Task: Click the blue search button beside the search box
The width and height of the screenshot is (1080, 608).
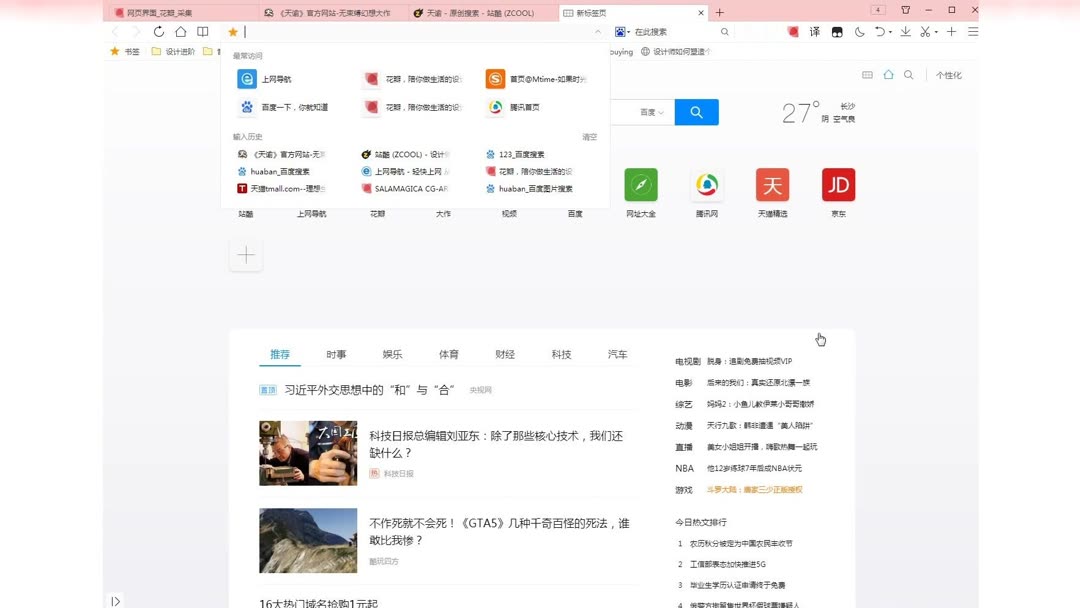Action: pyautogui.click(x=696, y=112)
